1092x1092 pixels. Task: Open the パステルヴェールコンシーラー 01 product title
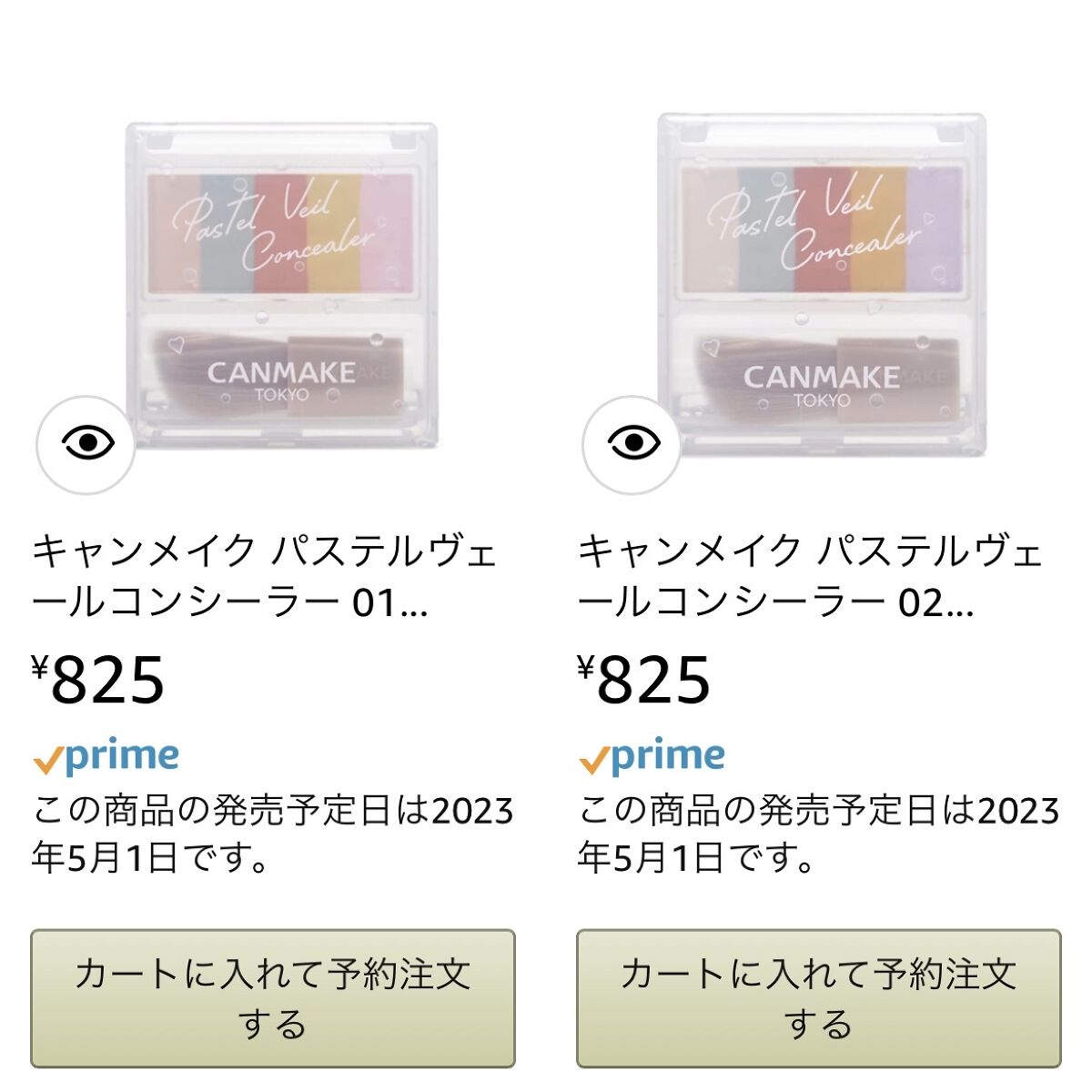[264, 576]
